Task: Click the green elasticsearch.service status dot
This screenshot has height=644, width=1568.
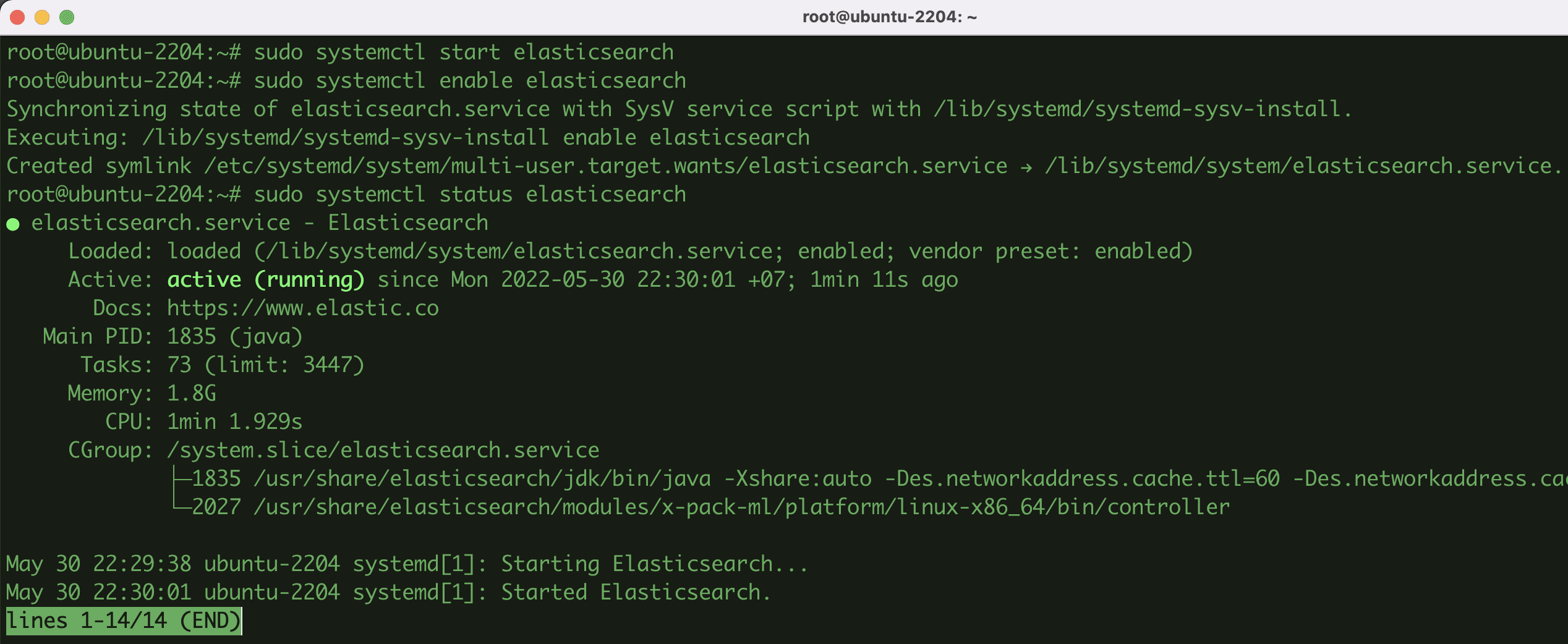Action: [12, 222]
